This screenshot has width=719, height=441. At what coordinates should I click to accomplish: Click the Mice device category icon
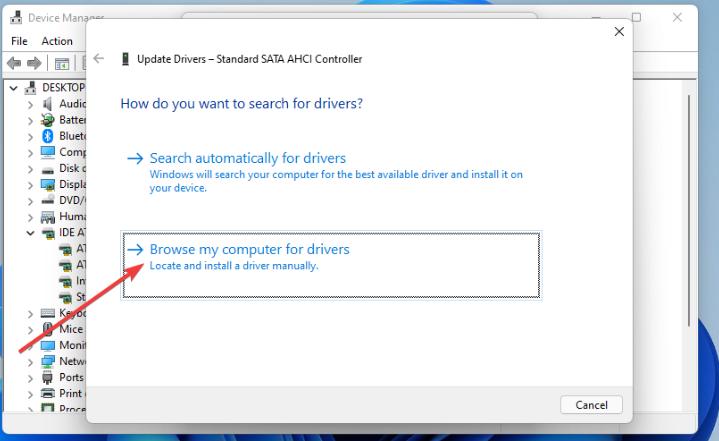click(x=48, y=329)
